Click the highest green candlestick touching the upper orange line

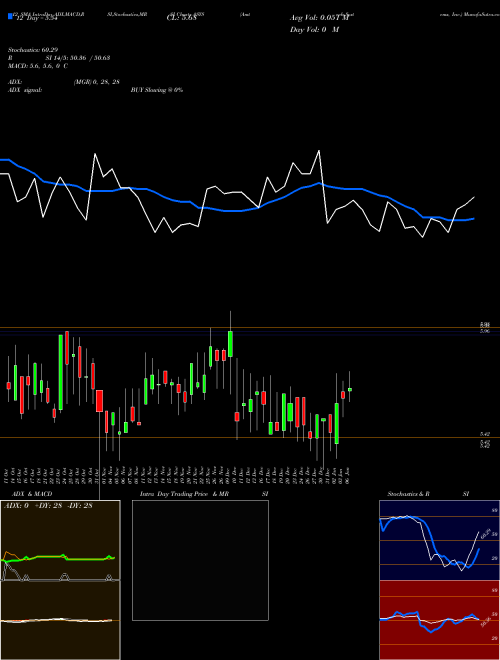coord(230,344)
